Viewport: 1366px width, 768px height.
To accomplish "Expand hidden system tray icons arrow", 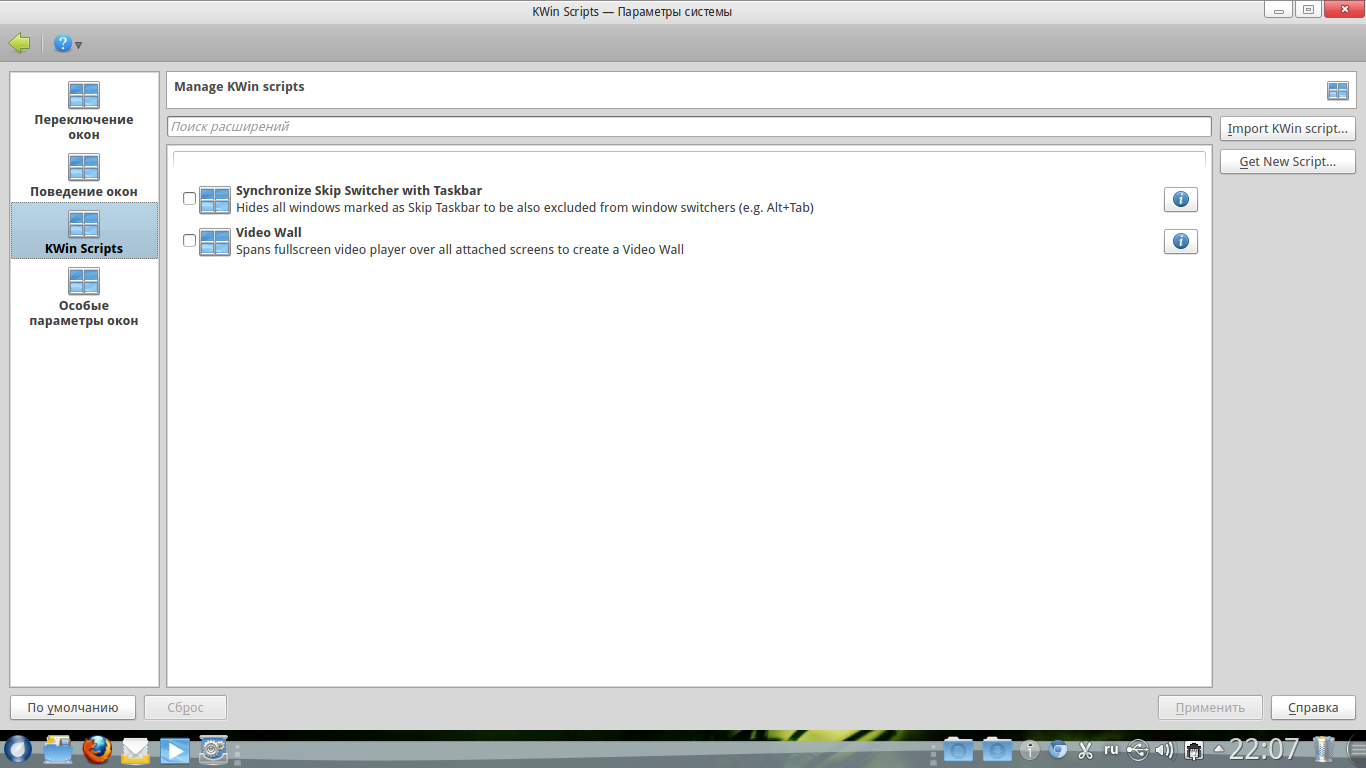I will pos(1219,748).
